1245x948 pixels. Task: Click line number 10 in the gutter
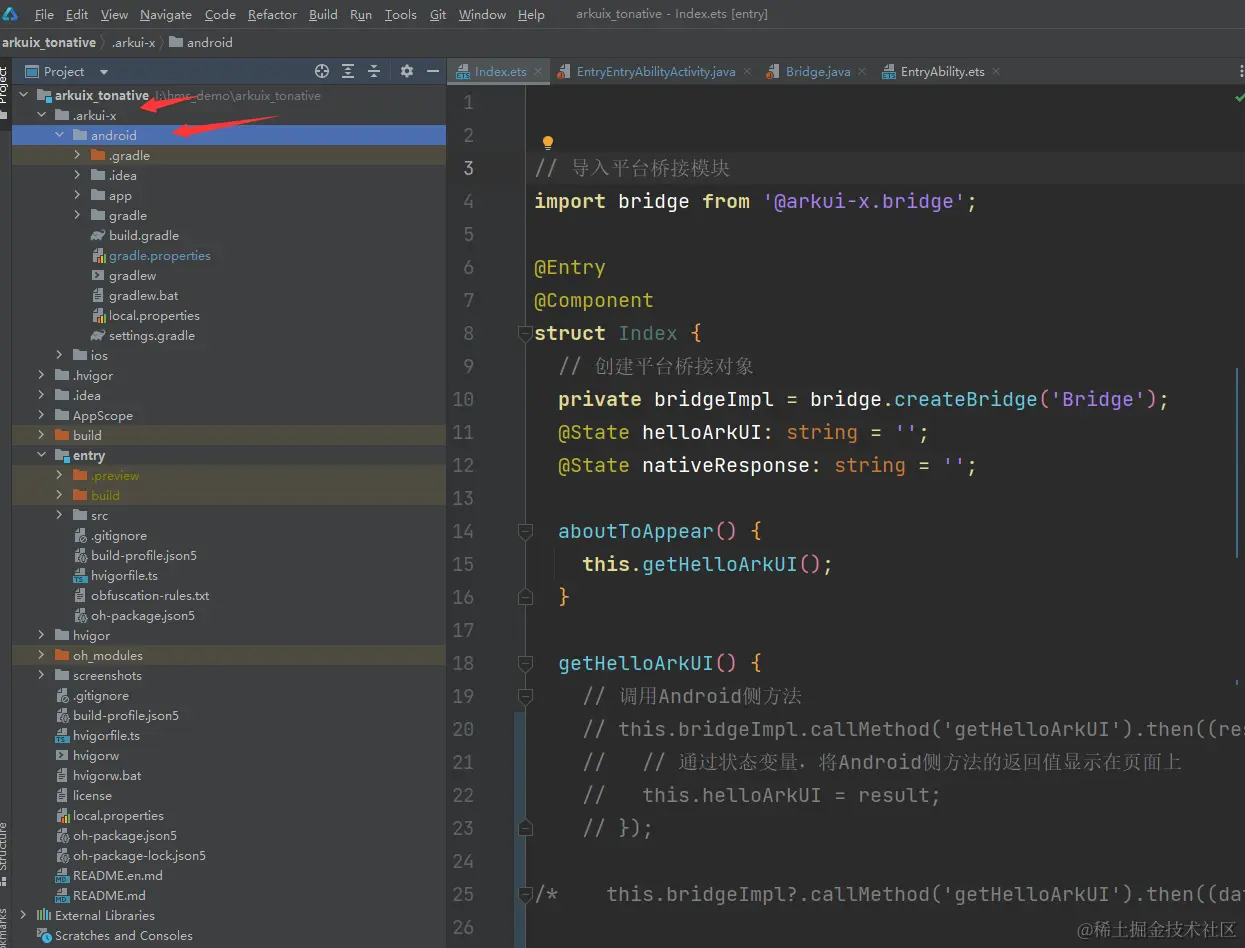tap(462, 399)
